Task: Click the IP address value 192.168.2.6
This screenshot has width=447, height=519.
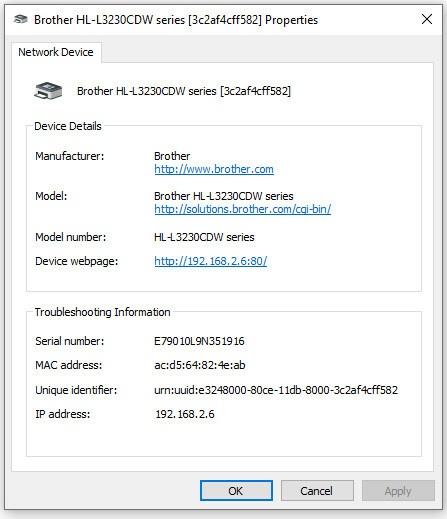Action: click(x=185, y=414)
